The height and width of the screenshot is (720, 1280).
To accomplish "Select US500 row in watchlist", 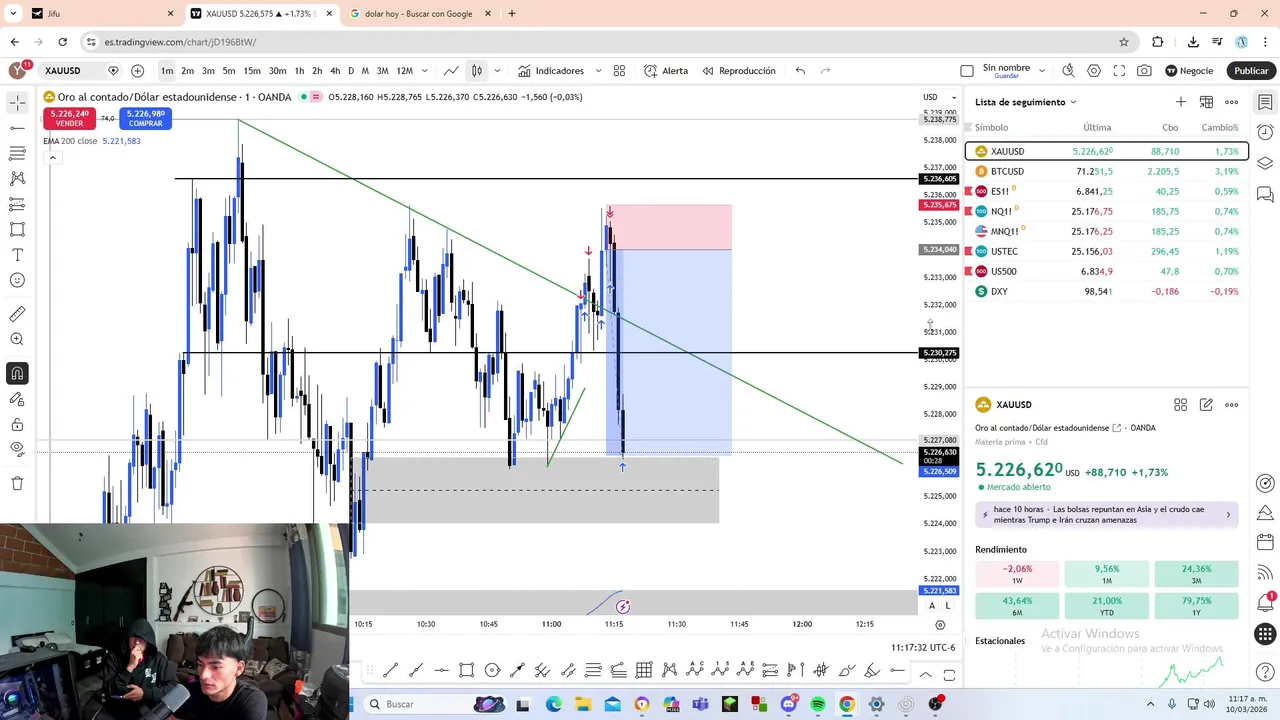I will (x=1107, y=271).
